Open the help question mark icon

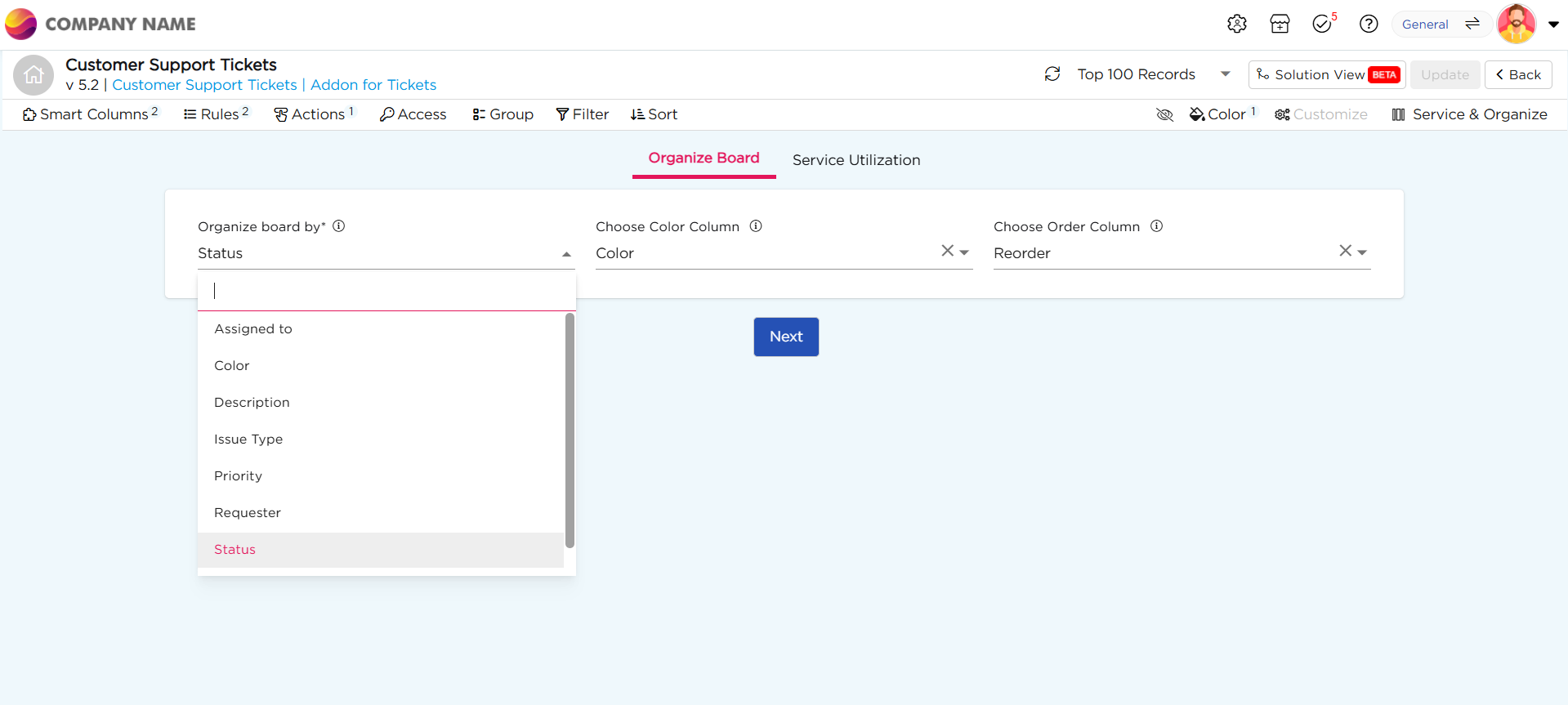pyautogui.click(x=1368, y=24)
